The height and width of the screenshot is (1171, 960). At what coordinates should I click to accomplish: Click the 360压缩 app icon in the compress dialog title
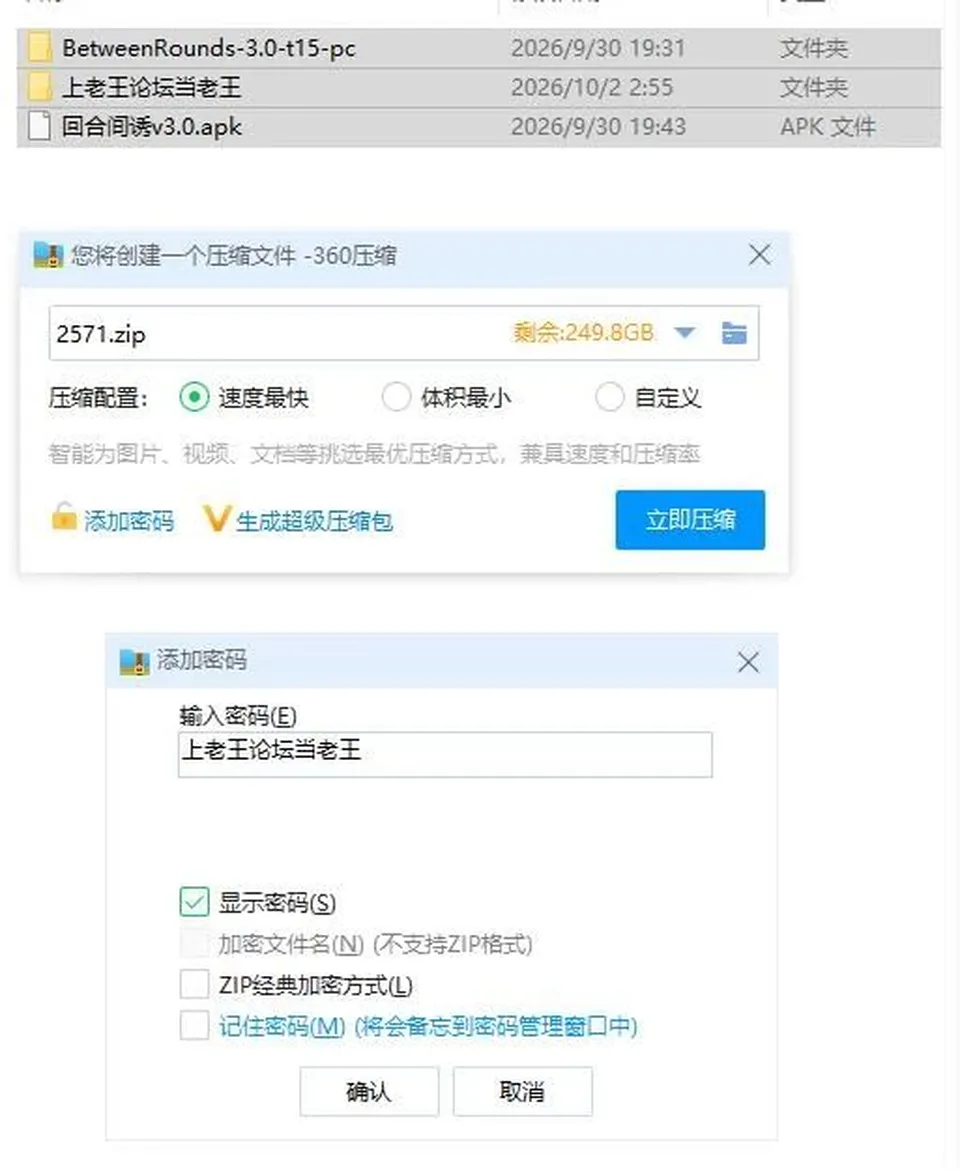(49, 256)
